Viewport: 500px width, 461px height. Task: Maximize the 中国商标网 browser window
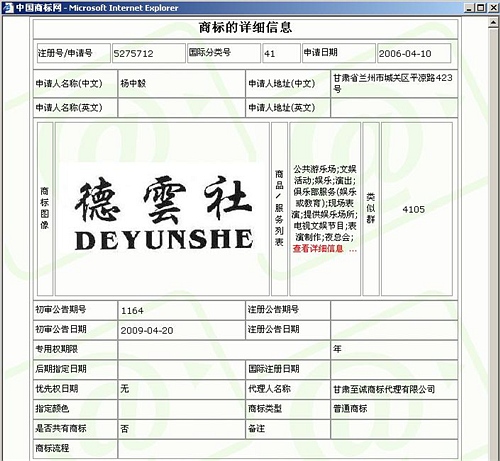coord(481,7)
